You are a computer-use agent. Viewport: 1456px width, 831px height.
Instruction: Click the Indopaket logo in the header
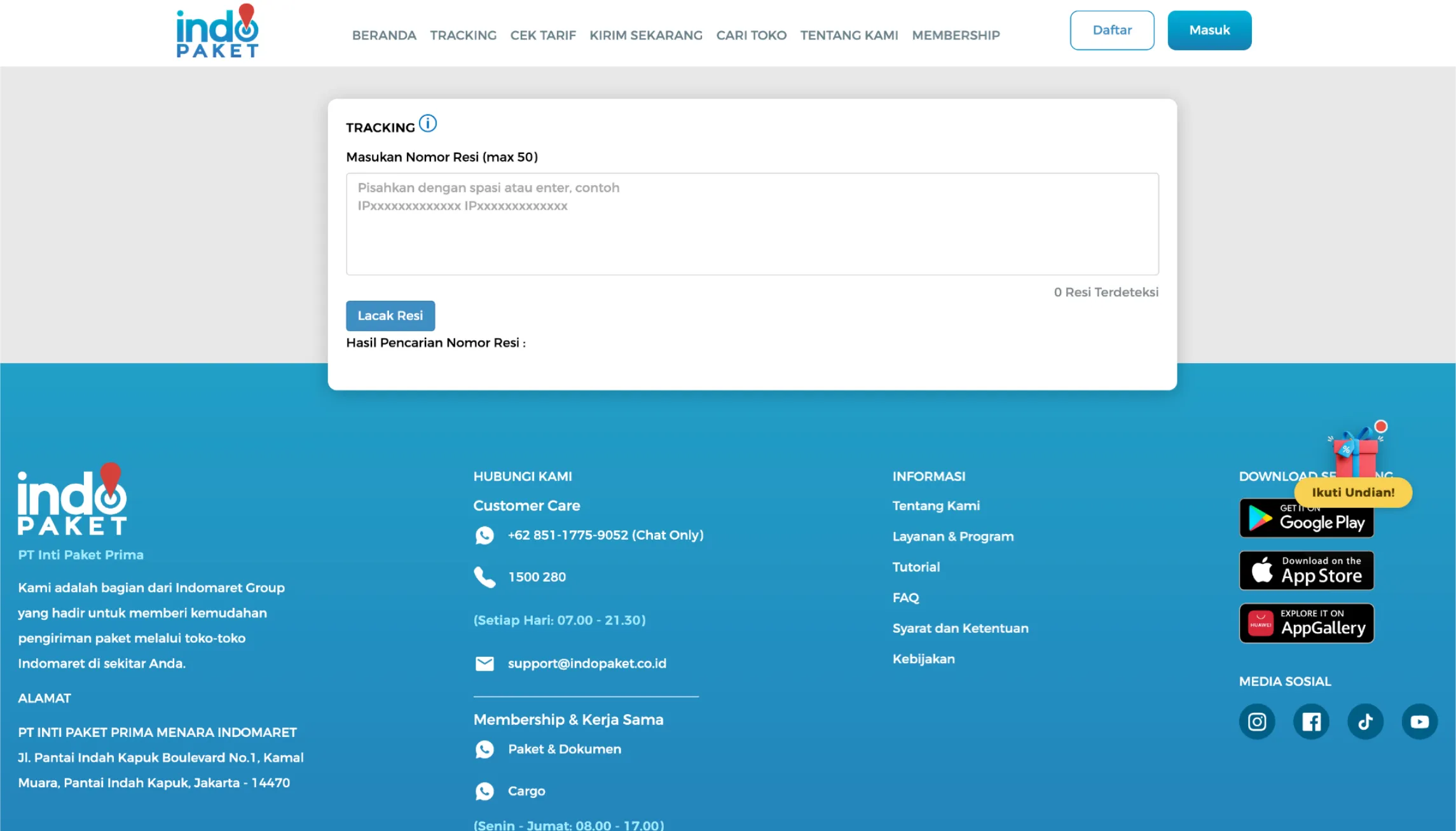pos(217,31)
